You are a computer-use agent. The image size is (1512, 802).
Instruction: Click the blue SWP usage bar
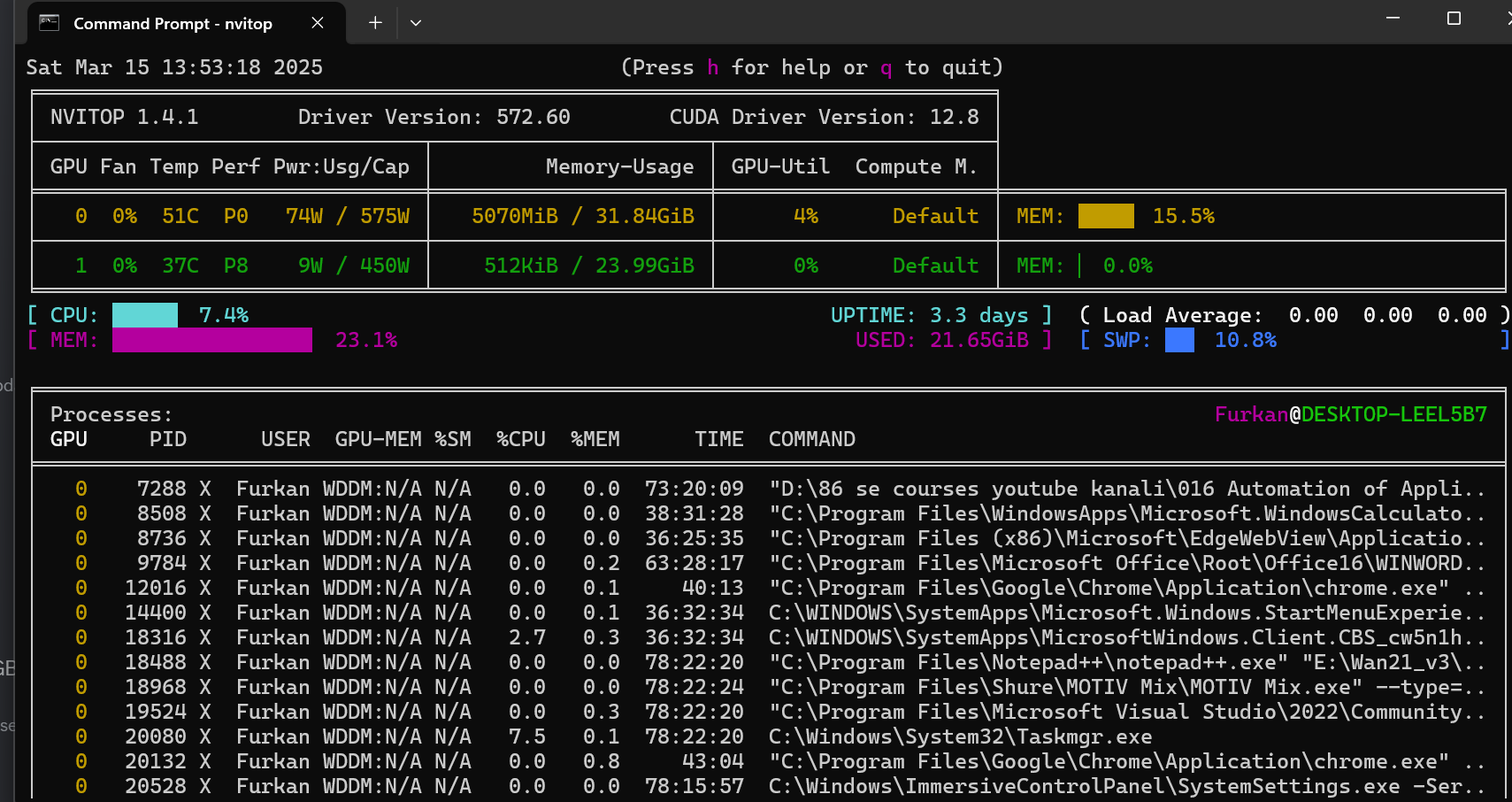click(1179, 340)
